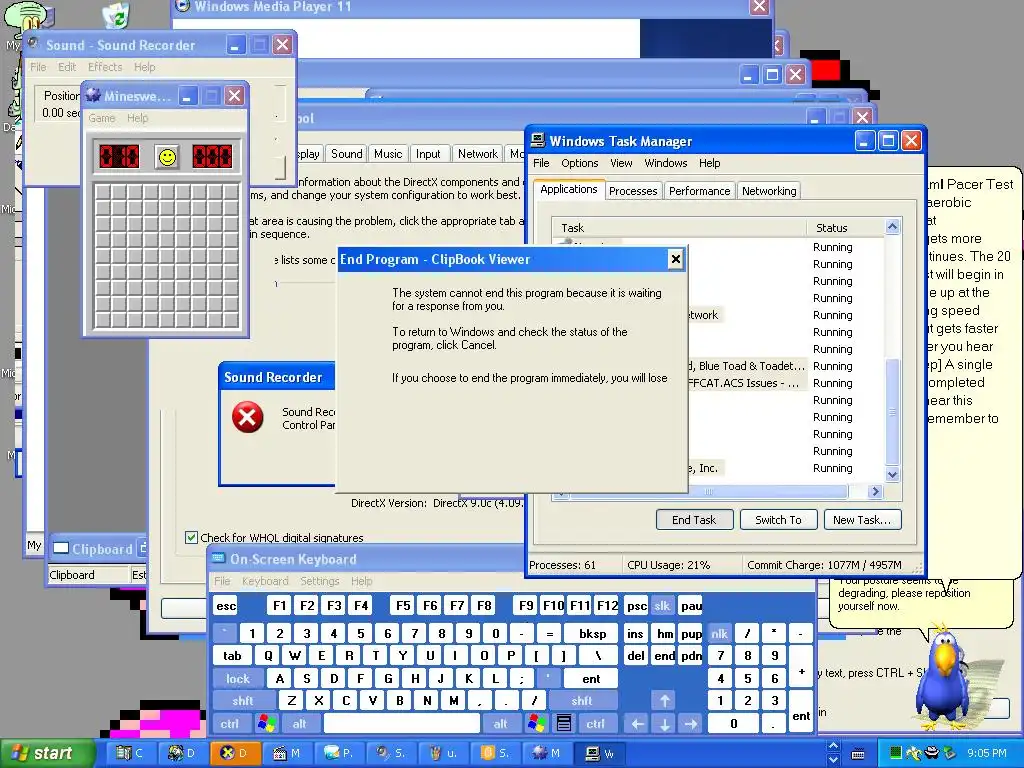Click the Task Manager title bar computer icon
The height and width of the screenshot is (768, 1024).
click(538, 140)
